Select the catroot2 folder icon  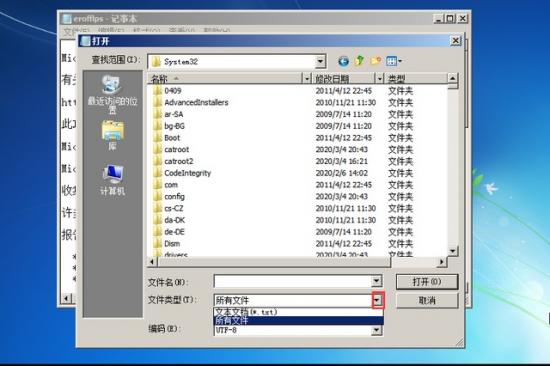click(x=157, y=161)
